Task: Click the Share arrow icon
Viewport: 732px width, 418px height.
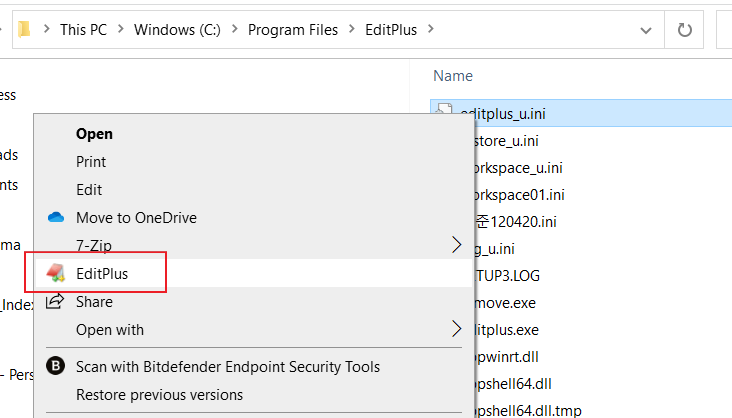Action: pos(55,301)
